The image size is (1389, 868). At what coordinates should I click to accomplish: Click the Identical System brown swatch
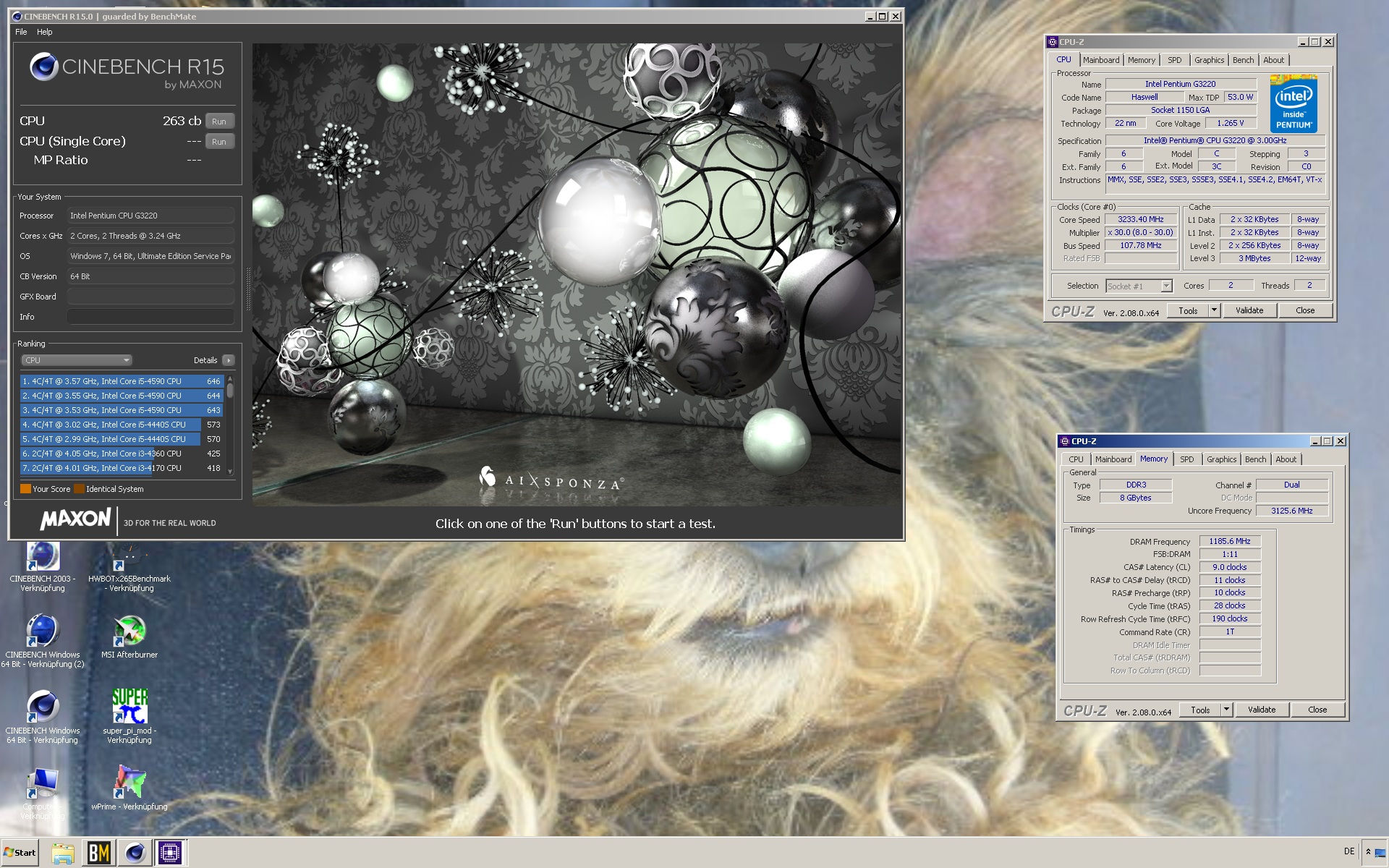[79, 489]
